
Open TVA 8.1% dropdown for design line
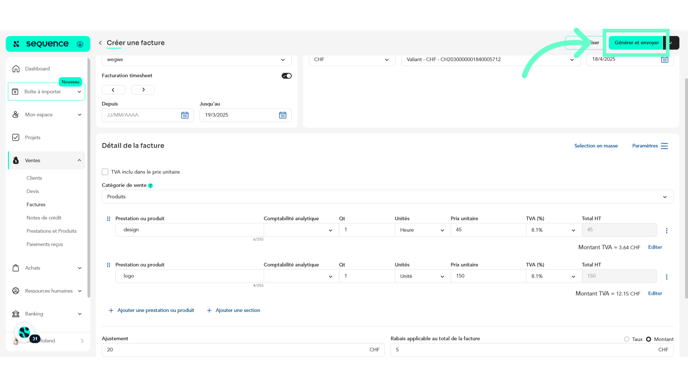[x=553, y=230]
